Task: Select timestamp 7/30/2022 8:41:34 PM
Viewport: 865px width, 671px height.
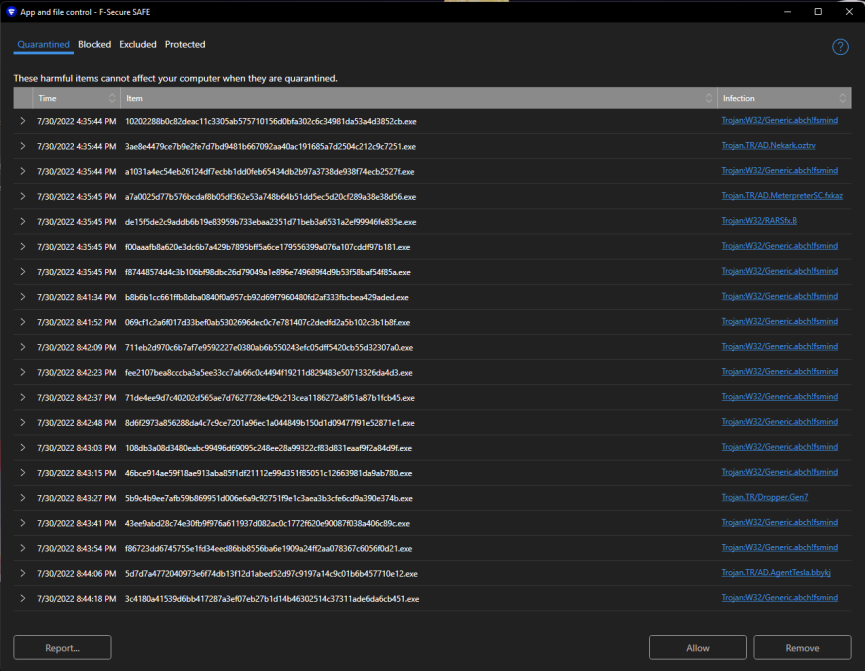Action: [77, 297]
